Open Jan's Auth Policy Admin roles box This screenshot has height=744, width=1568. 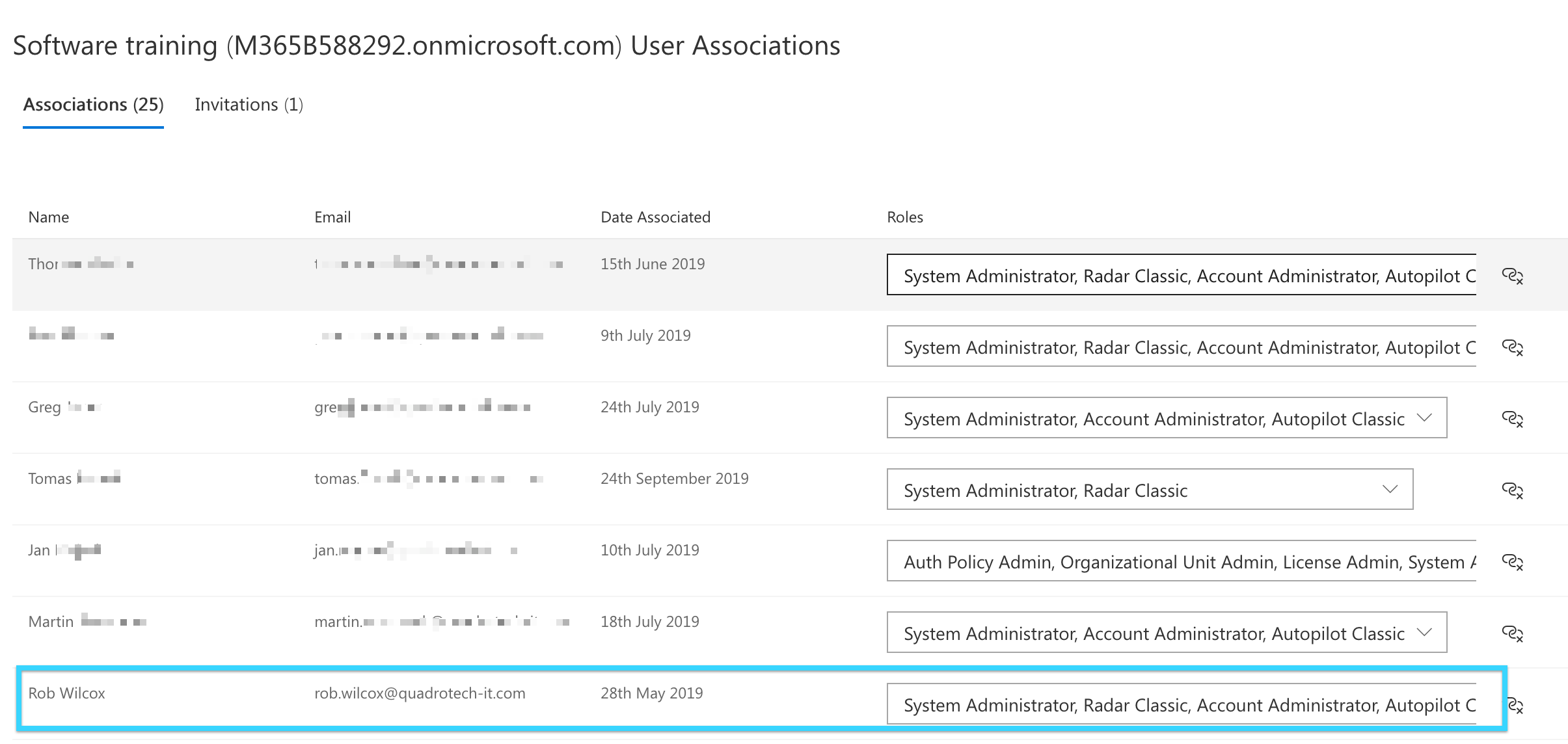1181,562
